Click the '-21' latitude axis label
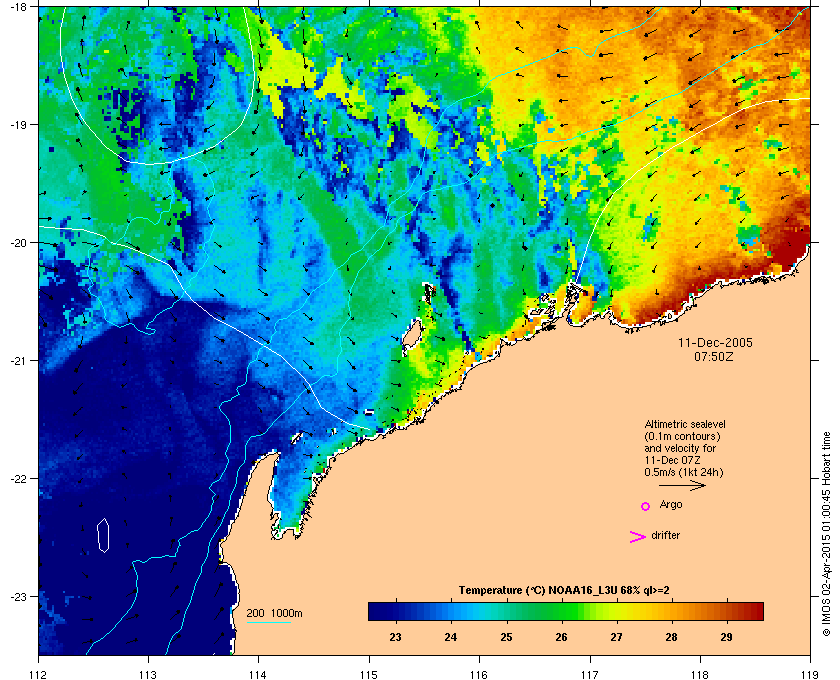Image resolution: width=840 pixels, height=680 pixels. 19,361
